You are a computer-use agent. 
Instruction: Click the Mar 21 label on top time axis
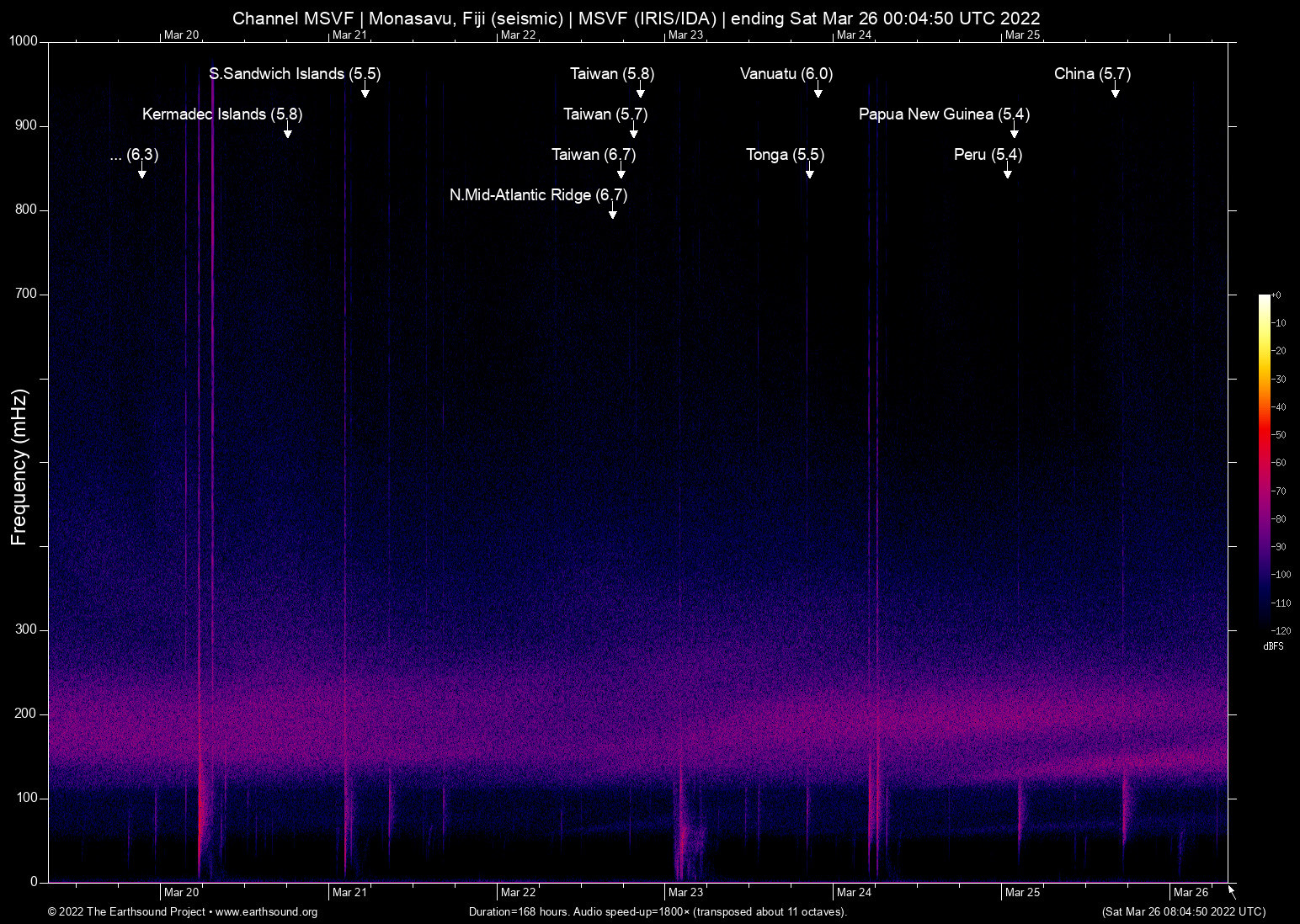[349, 35]
